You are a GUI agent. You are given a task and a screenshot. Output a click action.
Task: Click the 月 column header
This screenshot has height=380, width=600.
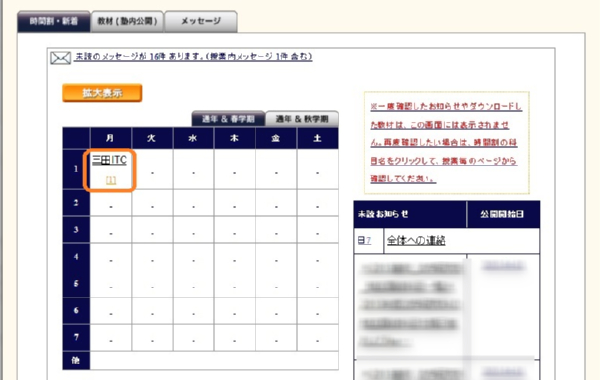(111, 138)
